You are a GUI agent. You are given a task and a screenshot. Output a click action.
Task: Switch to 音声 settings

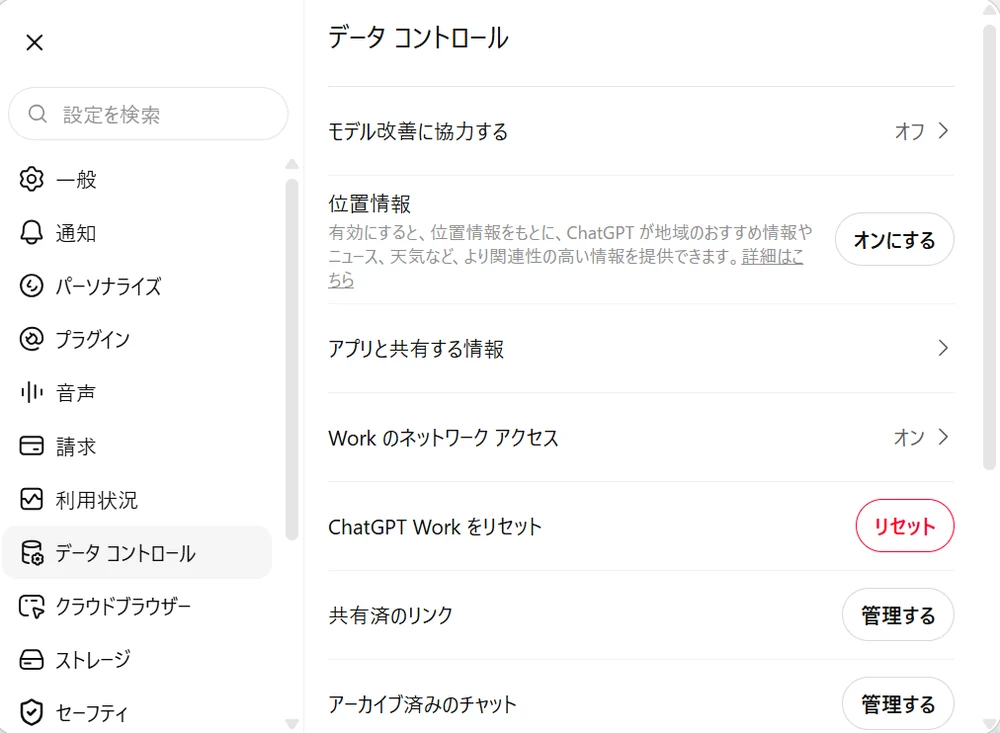(x=137, y=392)
